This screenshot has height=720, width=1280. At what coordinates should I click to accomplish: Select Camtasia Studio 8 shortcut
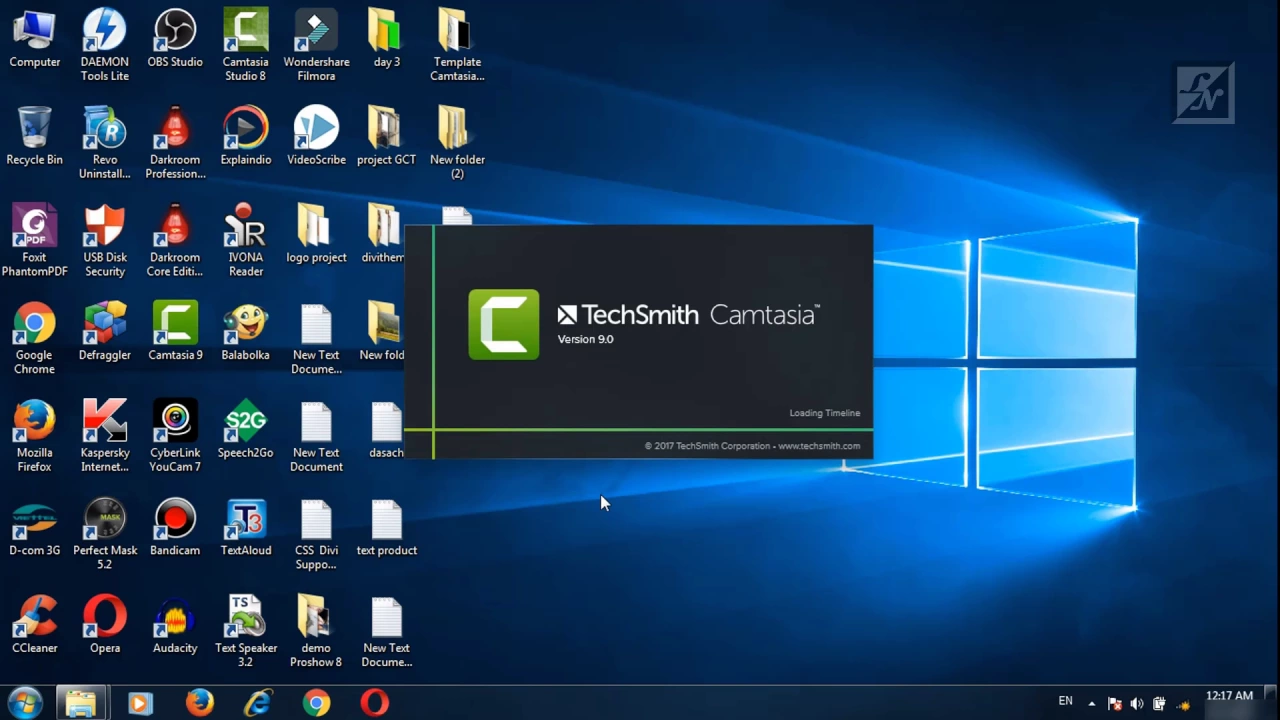(x=246, y=46)
